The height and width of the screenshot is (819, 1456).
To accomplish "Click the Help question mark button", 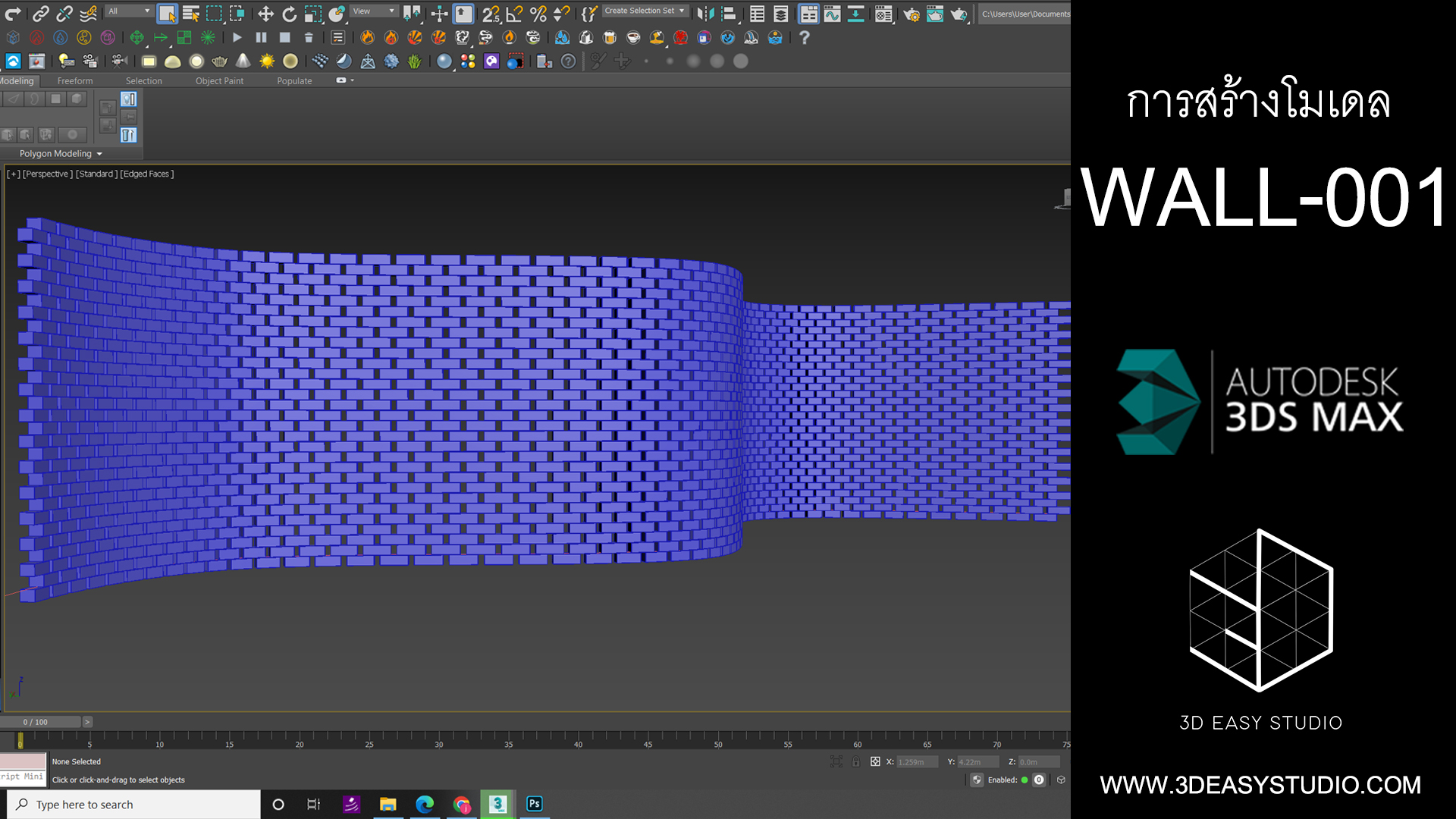I will [x=805, y=38].
